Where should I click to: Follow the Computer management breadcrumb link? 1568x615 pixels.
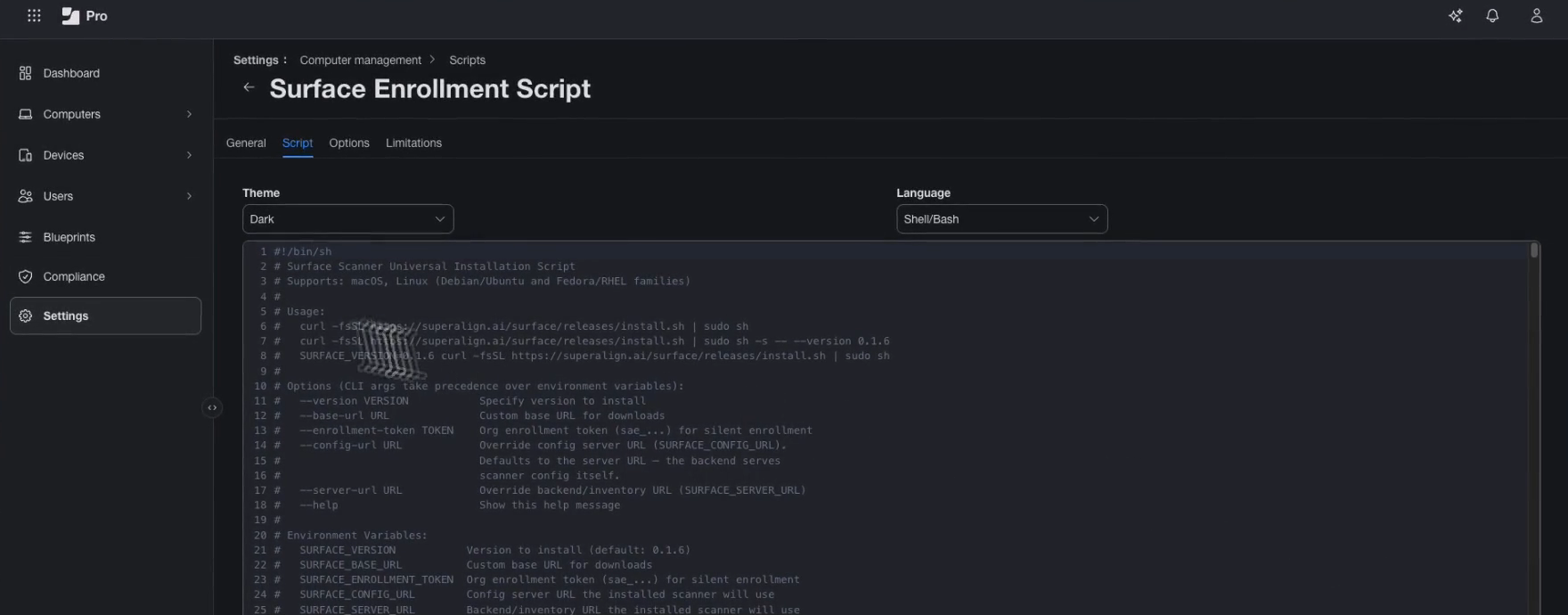point(360,60)
